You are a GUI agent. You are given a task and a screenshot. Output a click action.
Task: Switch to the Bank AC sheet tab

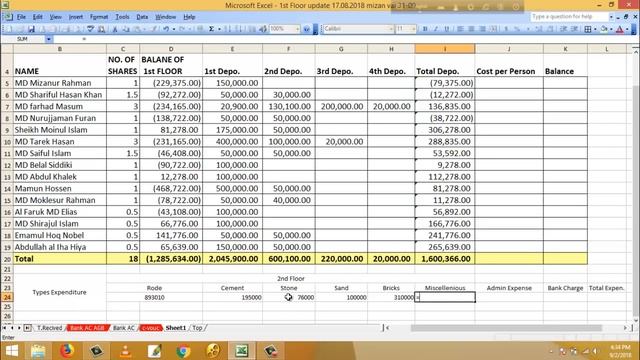124,328
